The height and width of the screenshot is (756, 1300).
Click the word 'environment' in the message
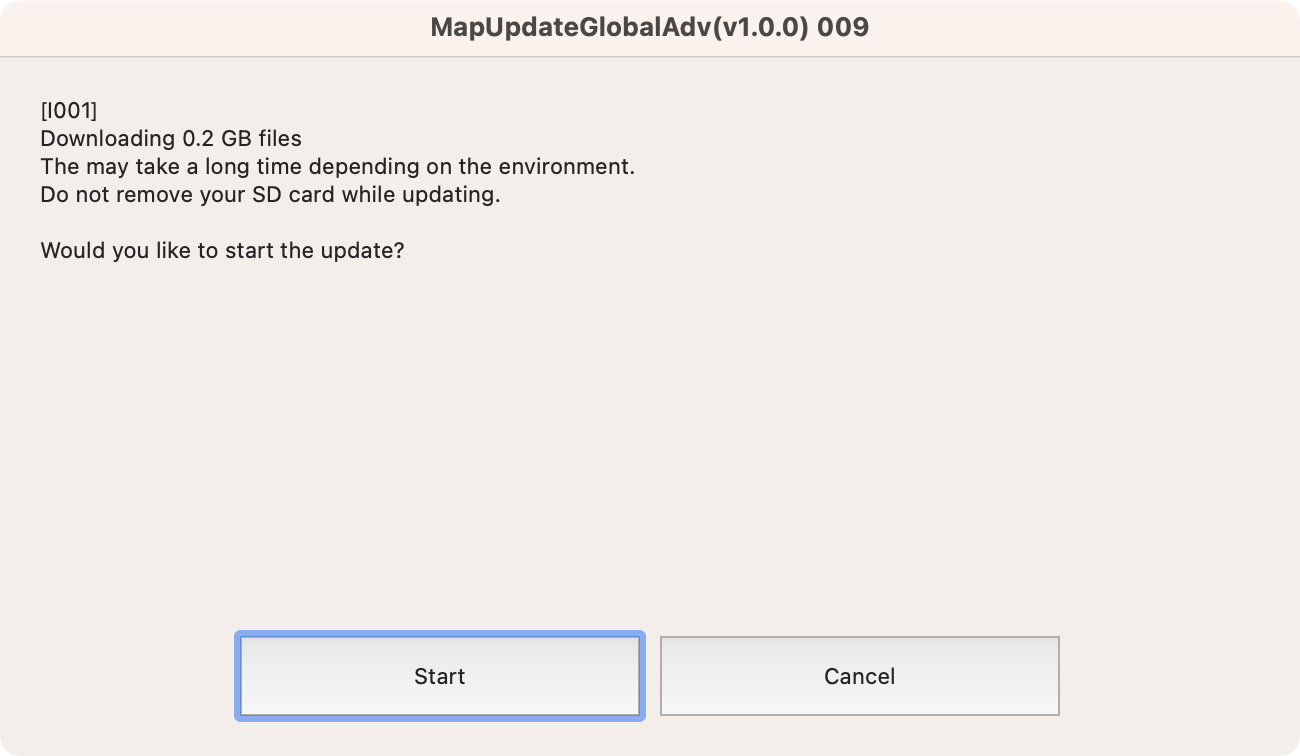coord(563,166)
